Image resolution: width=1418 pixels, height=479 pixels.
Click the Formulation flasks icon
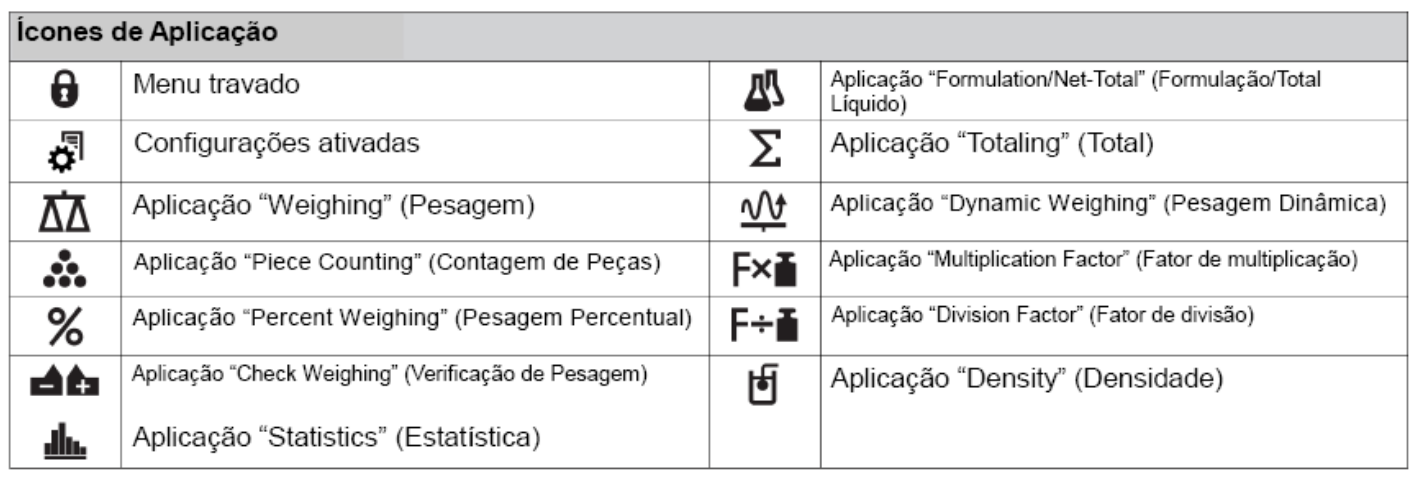(765, 92)
